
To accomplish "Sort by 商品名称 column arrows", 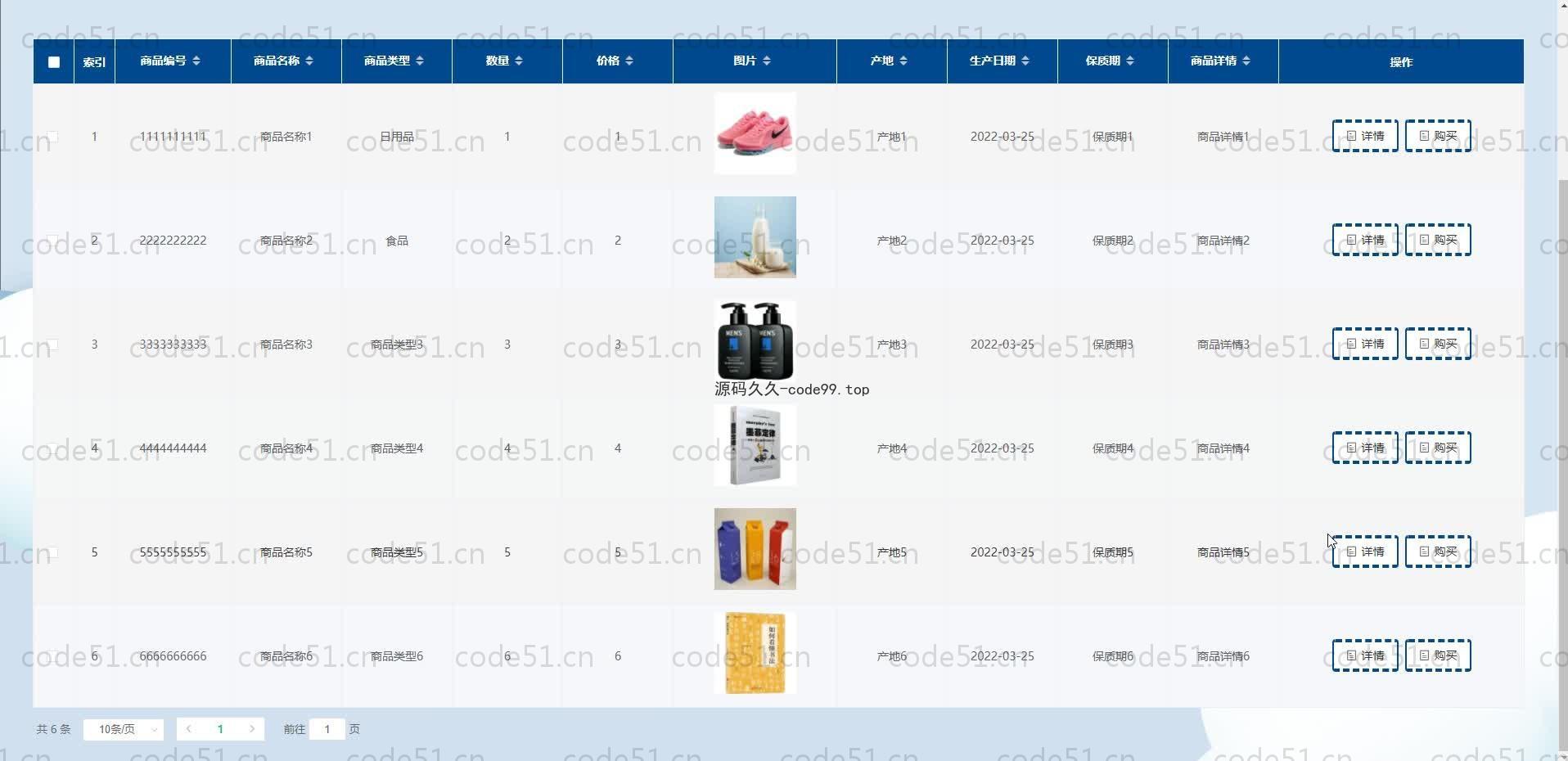I will click(x=309, y=61).
